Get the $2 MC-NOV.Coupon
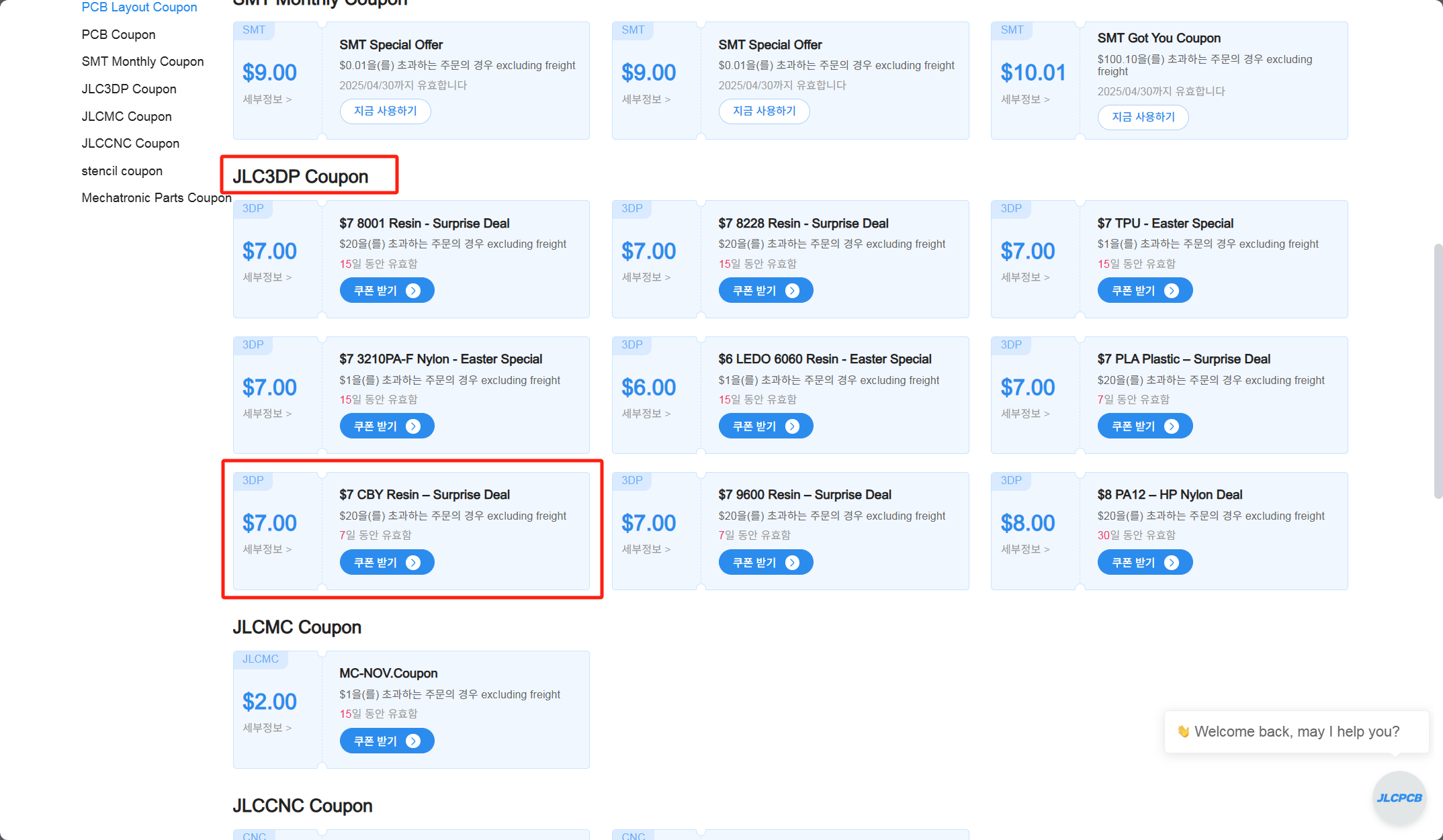Viewport: 1443px width, 840px height. coord(387,741)
